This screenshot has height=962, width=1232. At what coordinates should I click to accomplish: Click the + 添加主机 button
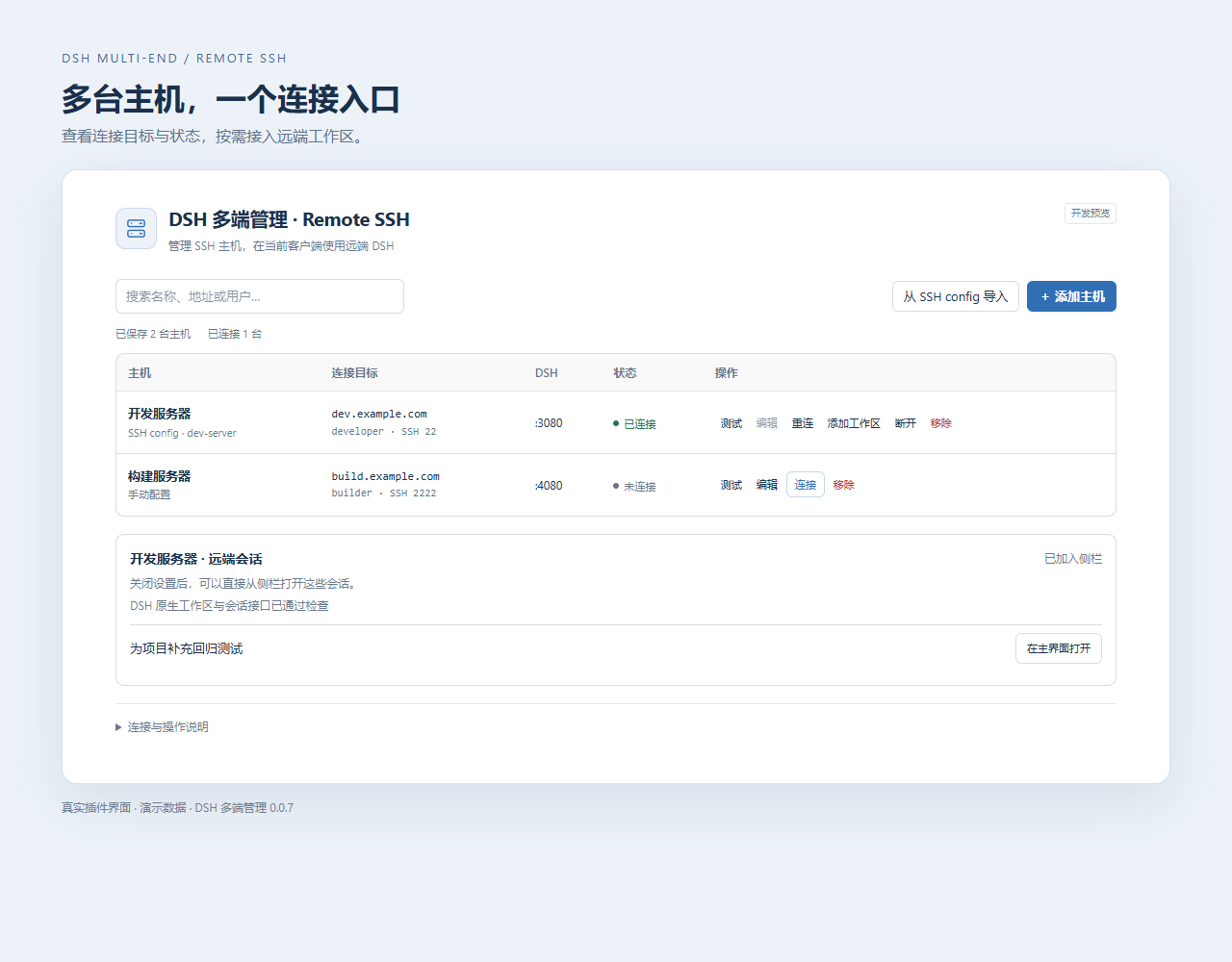1071,296
